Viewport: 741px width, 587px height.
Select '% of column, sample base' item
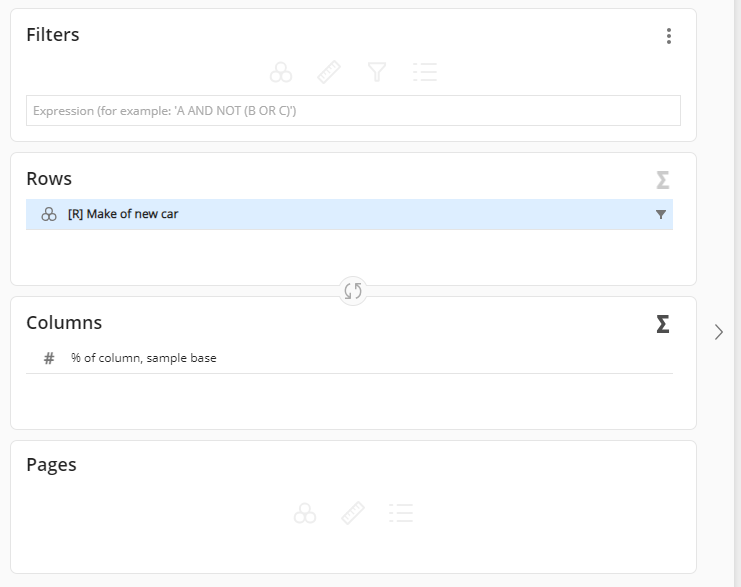tap(143, 358)
